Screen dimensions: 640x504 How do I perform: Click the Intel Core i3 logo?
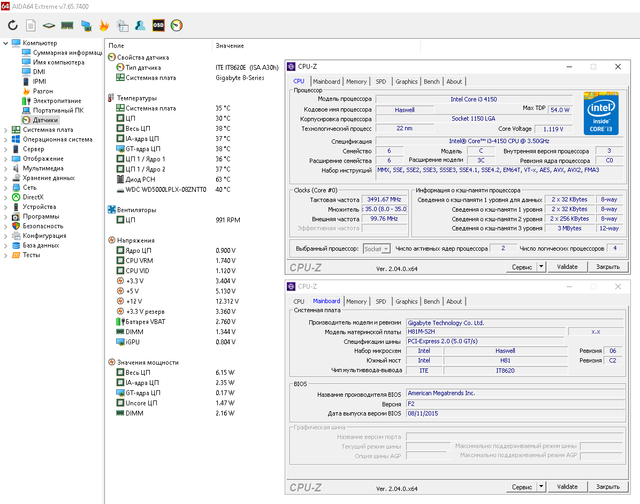click(x=601, y=113)
